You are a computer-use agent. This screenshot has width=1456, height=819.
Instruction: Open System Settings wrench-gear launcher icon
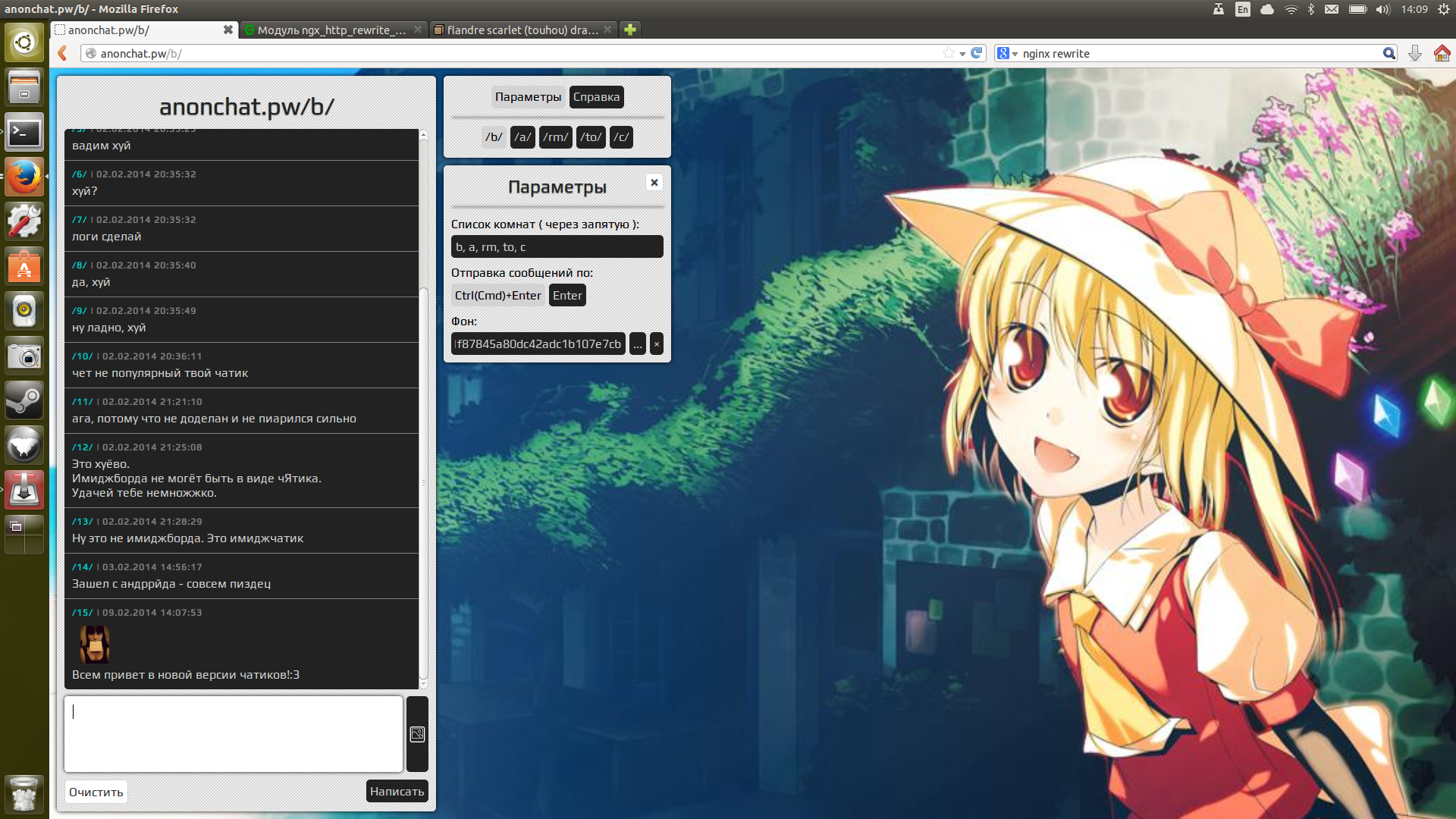tap(24, 221)
